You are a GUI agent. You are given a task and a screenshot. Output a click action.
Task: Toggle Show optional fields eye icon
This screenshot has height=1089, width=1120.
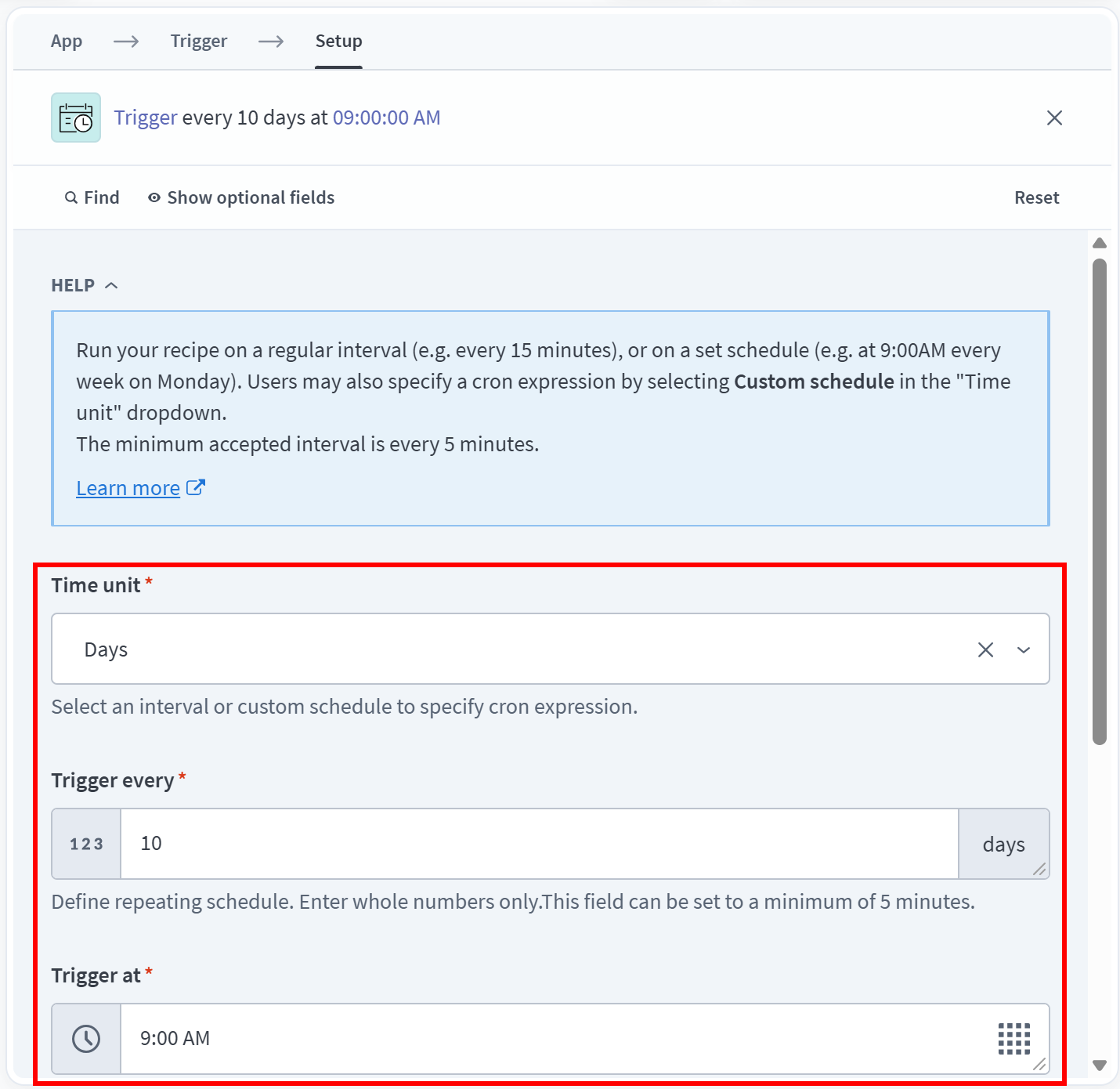(154, 197)
